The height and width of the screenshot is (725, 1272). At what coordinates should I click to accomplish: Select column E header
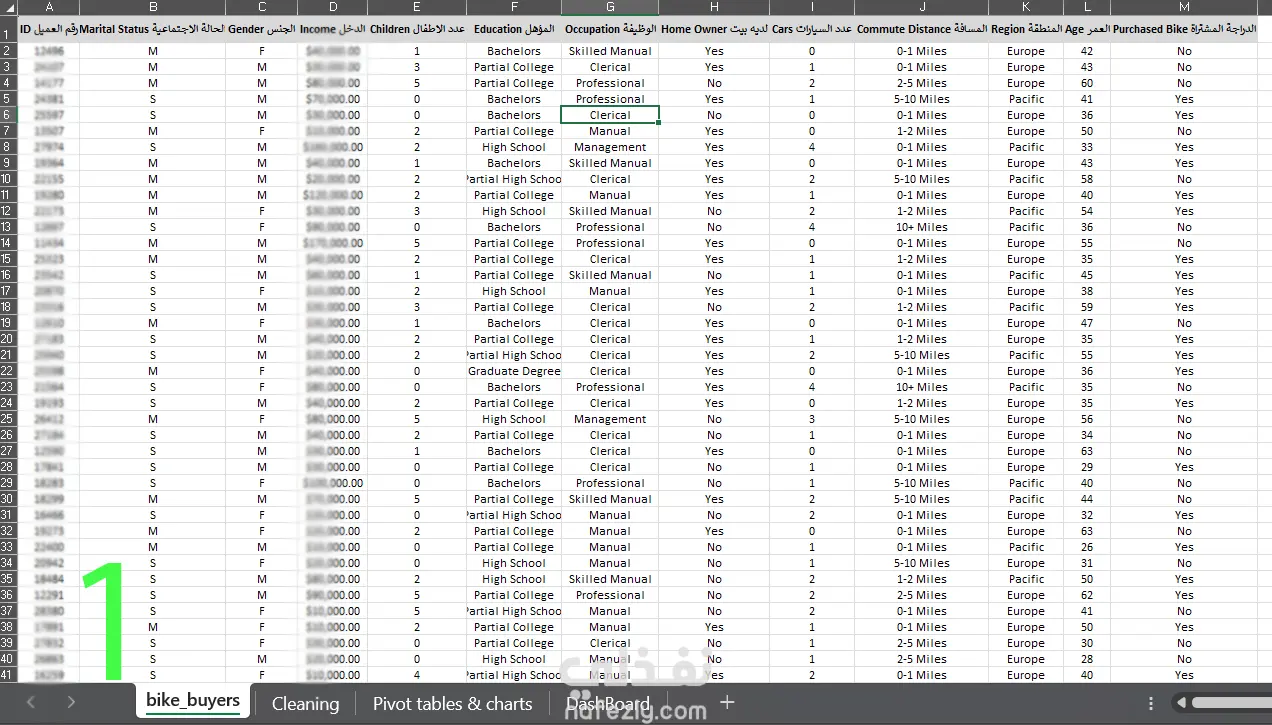417,7
